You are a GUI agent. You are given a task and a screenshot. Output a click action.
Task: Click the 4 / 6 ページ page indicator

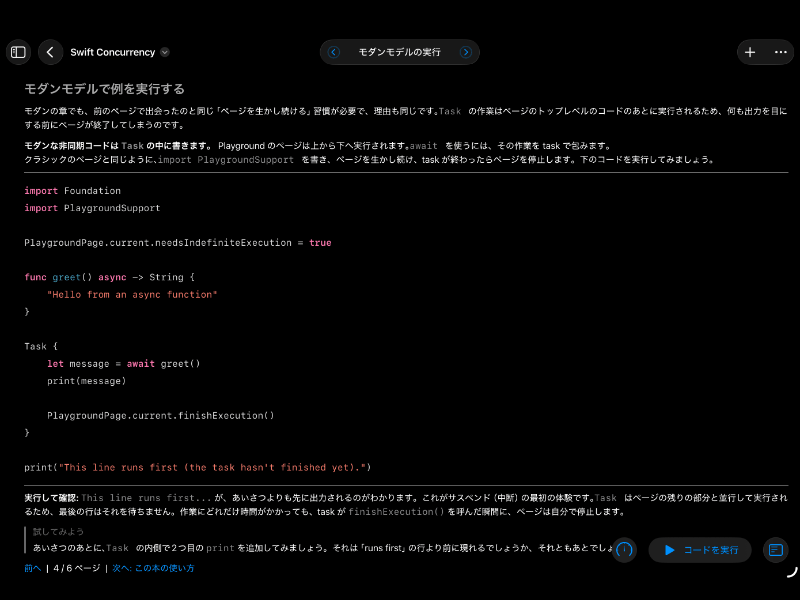coord(77,568)
